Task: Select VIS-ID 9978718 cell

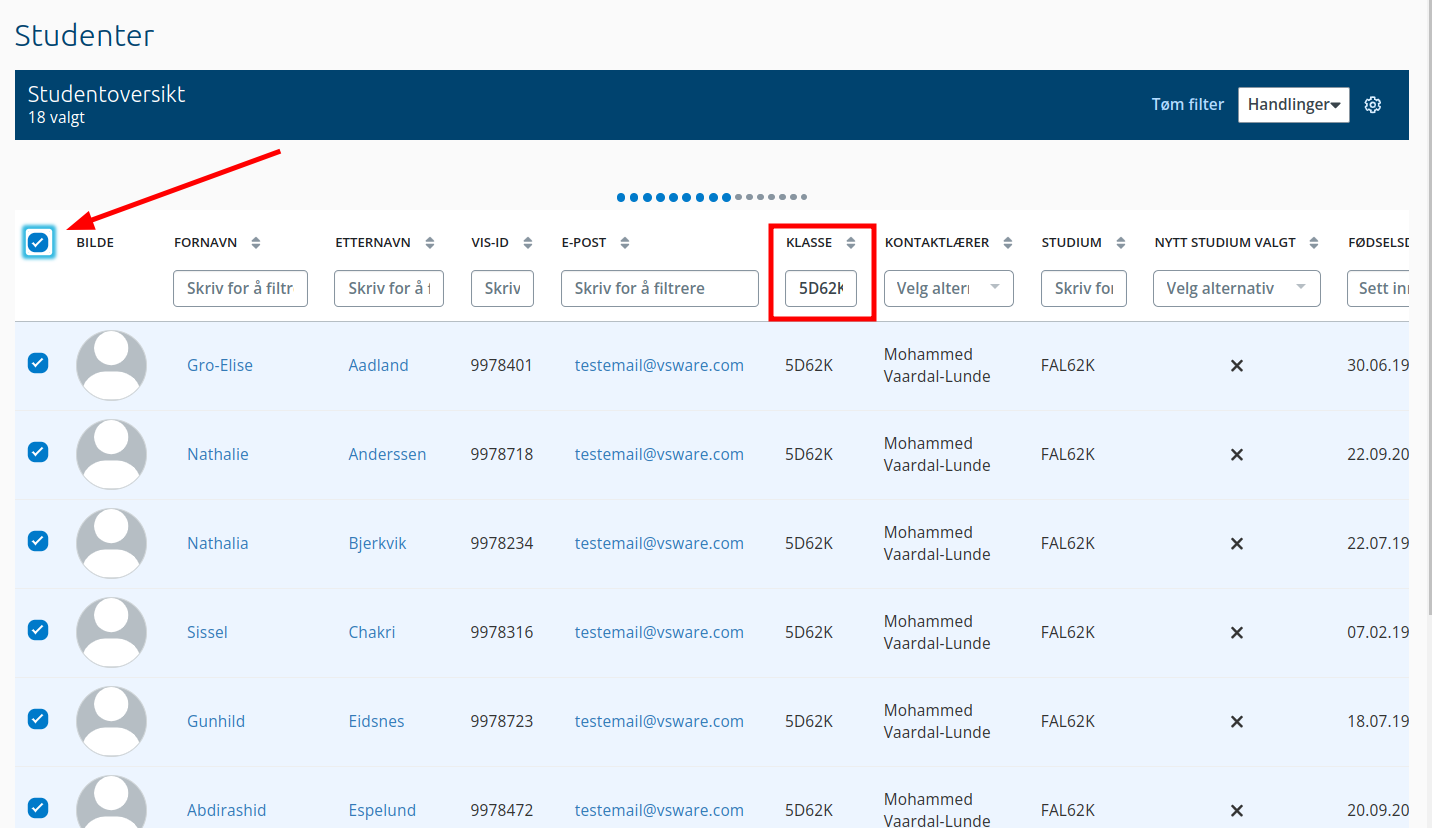Action: tap(502, 454)
